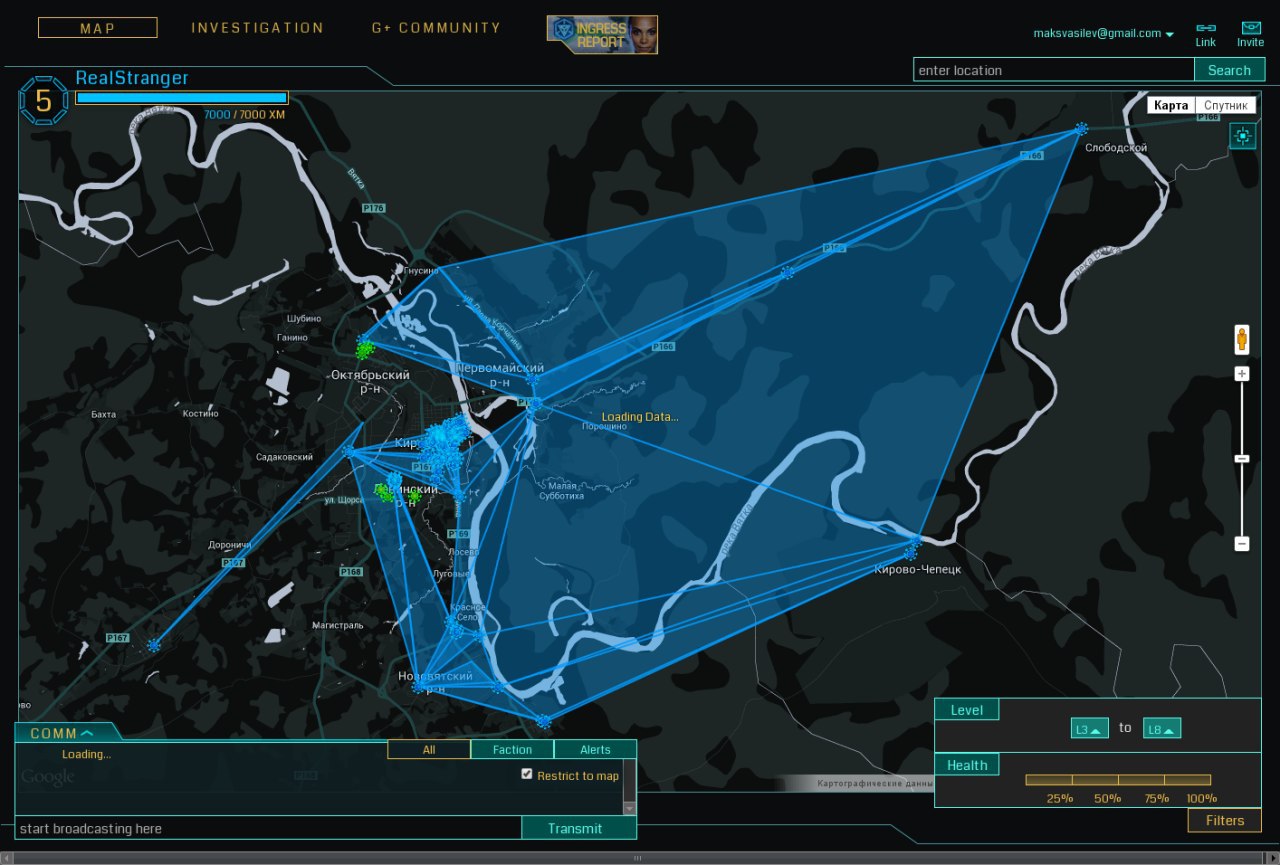Zoom out with the minus button
Screen dimensions: 1280x865
point(1242,544)
